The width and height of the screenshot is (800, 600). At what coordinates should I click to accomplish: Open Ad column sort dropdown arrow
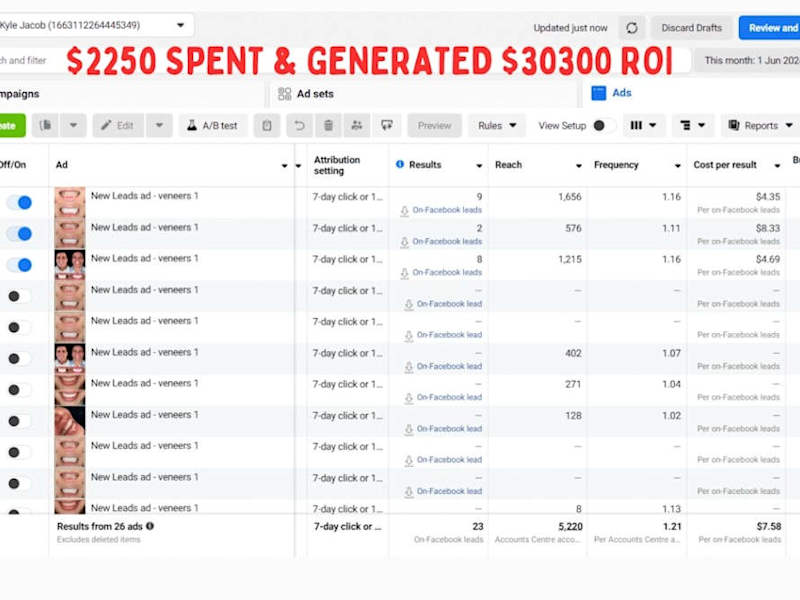[x=285, y=165]
